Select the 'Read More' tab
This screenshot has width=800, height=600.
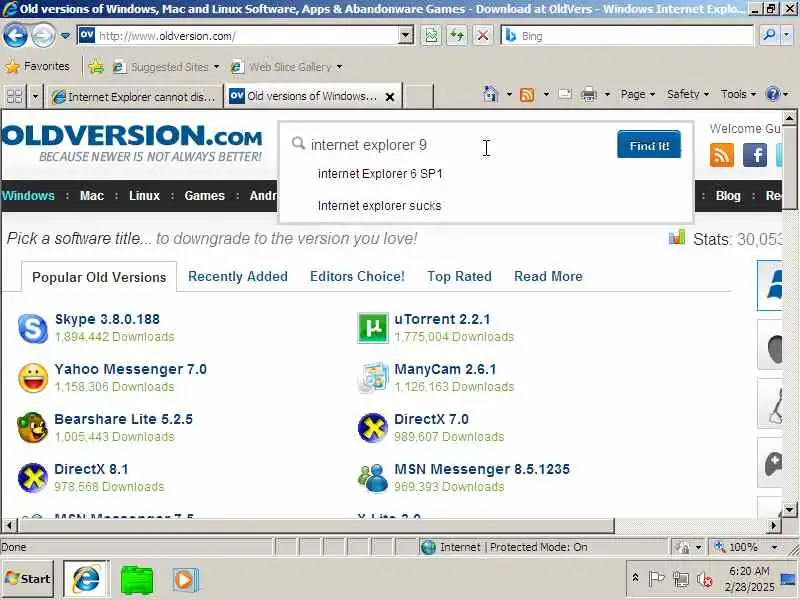(548, 277)
